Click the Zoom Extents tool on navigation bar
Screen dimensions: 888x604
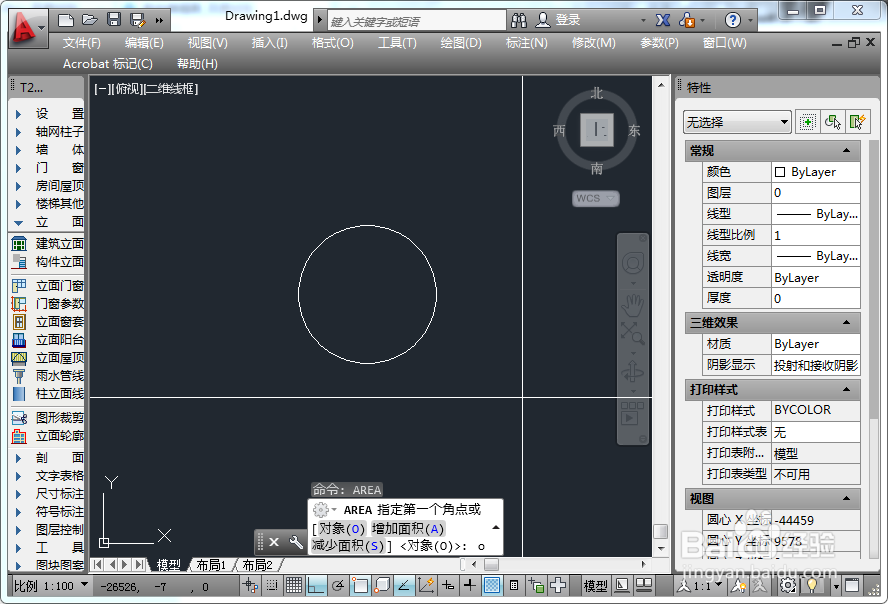pyautogui.click(x=632, y=333)
